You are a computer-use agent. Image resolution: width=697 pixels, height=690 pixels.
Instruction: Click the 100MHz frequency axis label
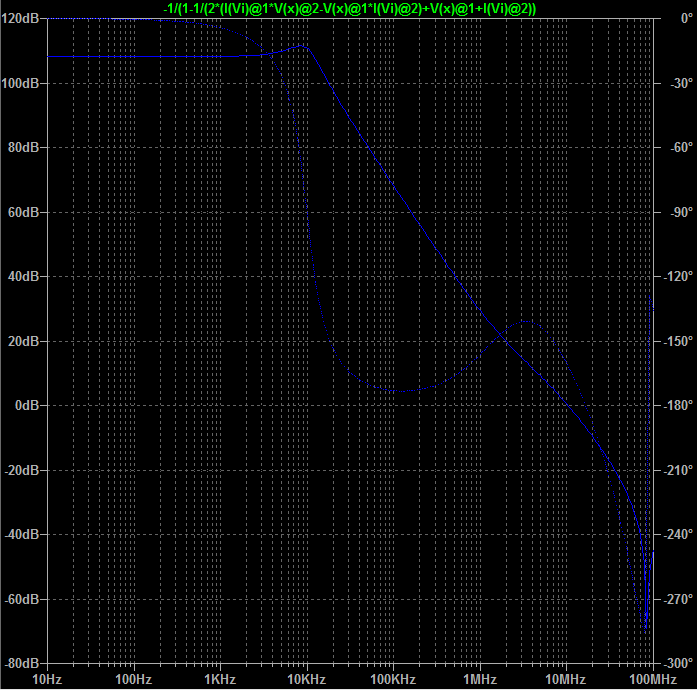(x=653, y=679)
